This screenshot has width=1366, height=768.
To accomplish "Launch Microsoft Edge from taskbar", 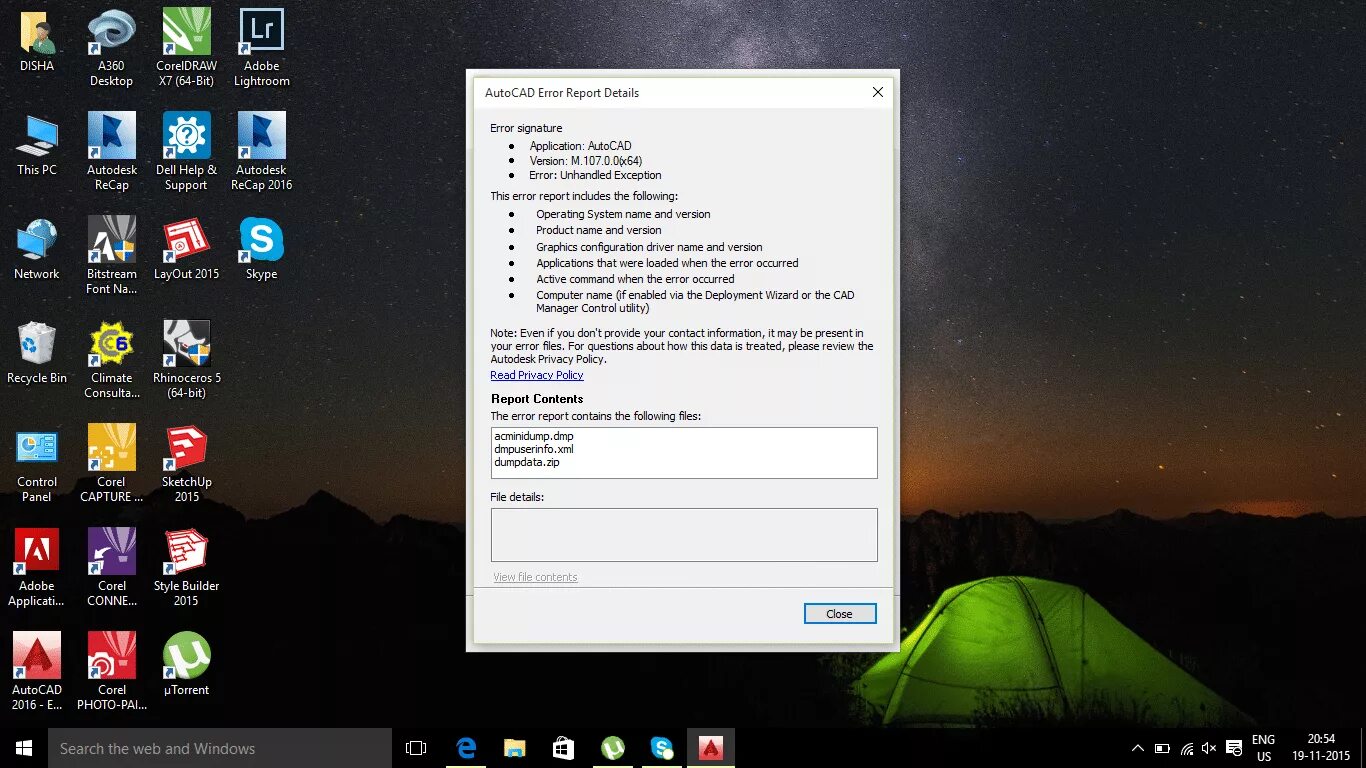I will [x=466, y=748].
